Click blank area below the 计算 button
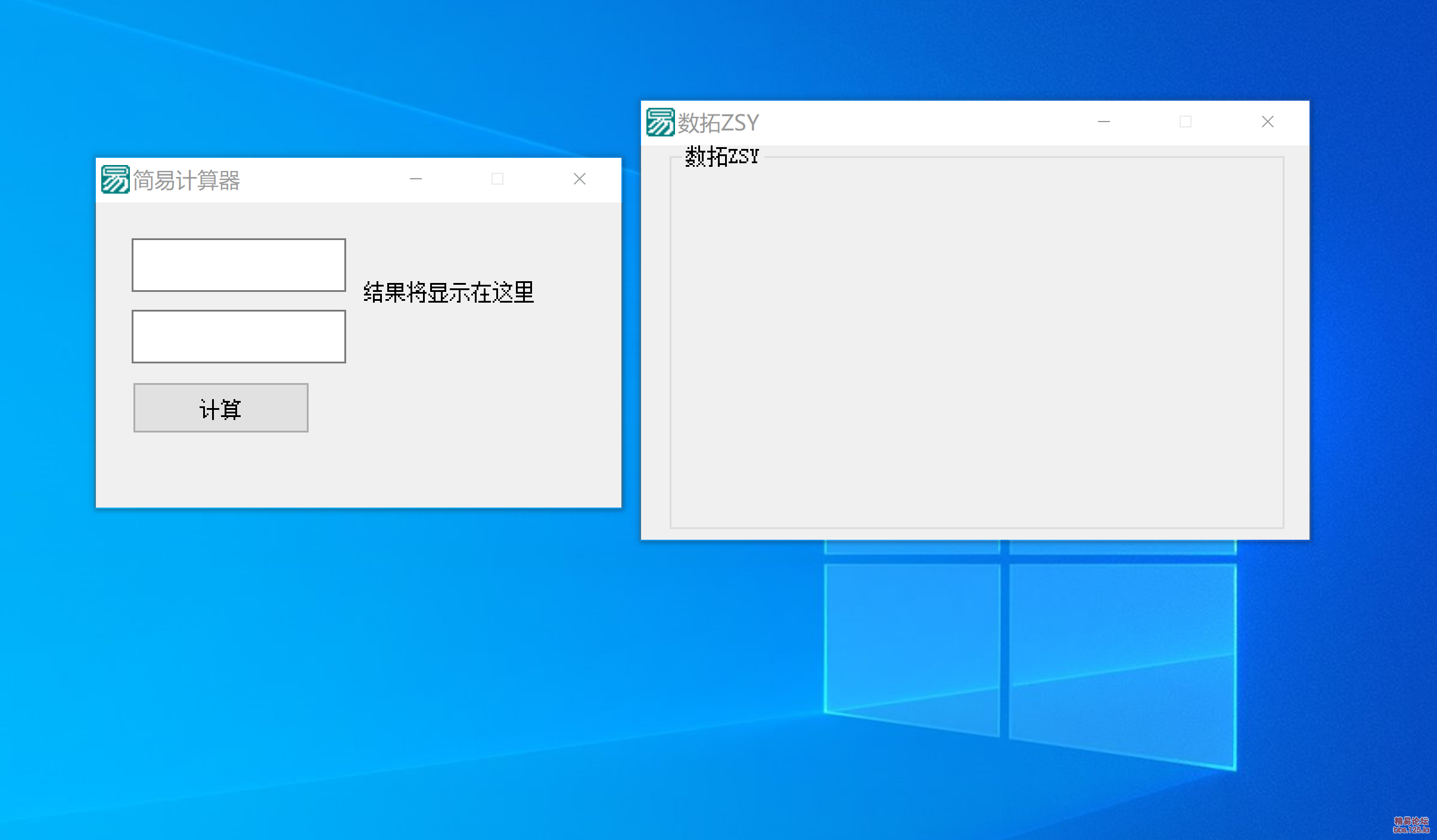 (220, 471)
